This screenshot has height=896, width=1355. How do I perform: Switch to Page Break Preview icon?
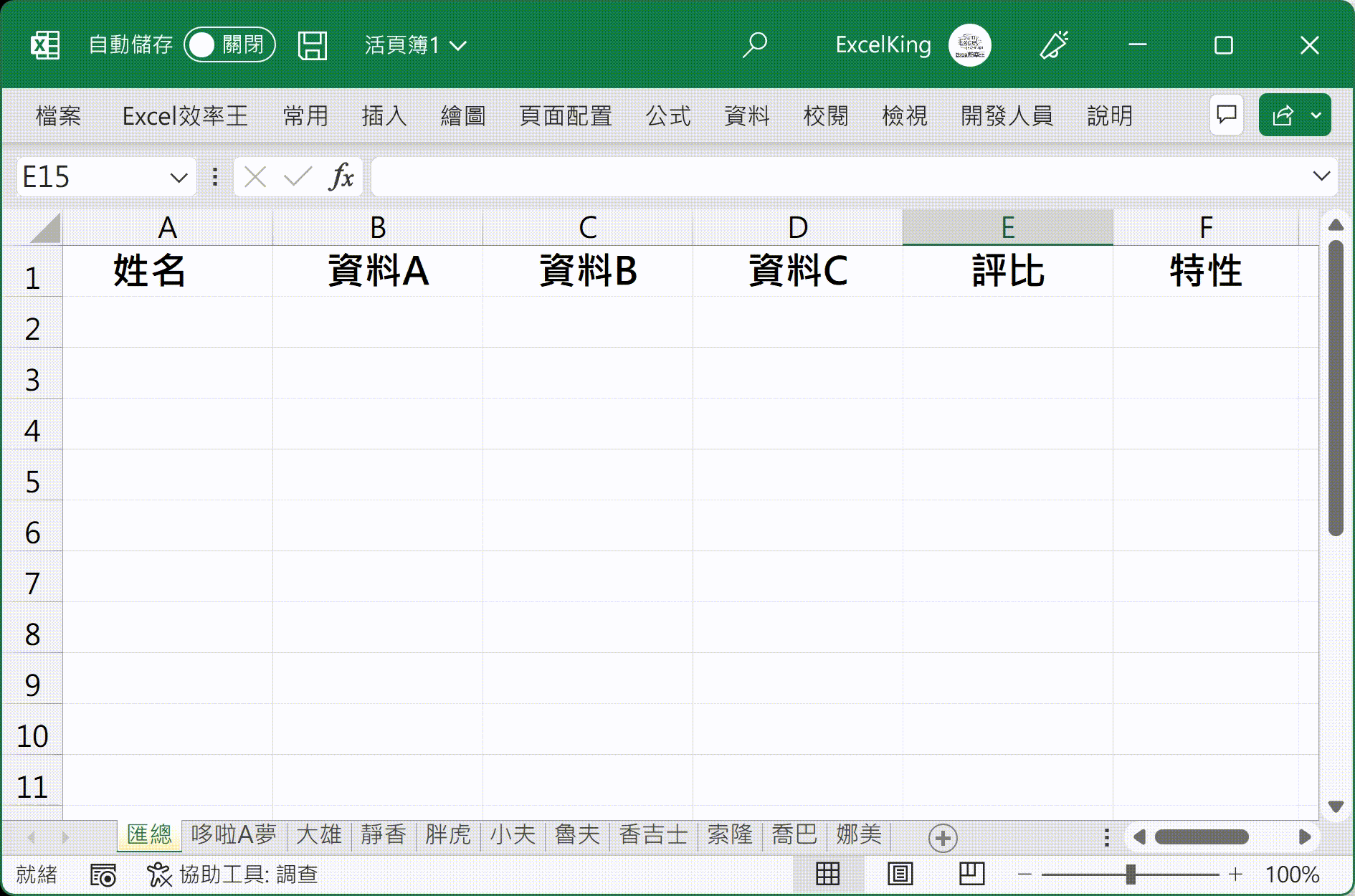(x=971, y=874)
